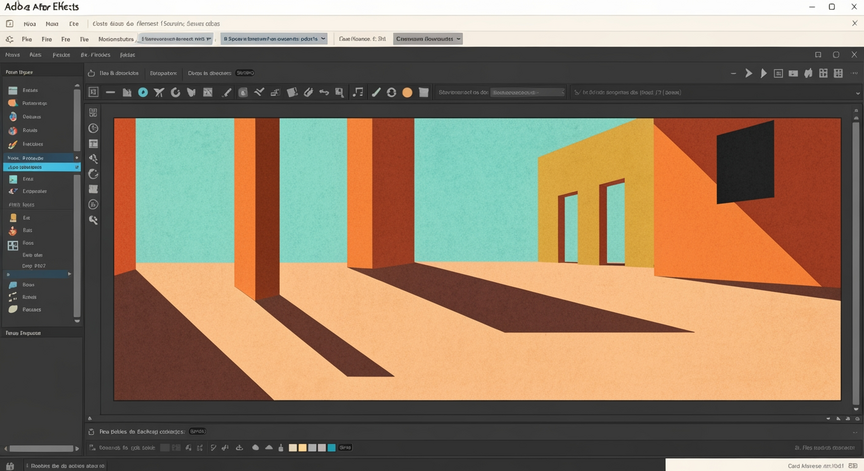Select the diagonal green brush tool icon
The height and width of the screenshot is (471, 864).
pos(376,93)
